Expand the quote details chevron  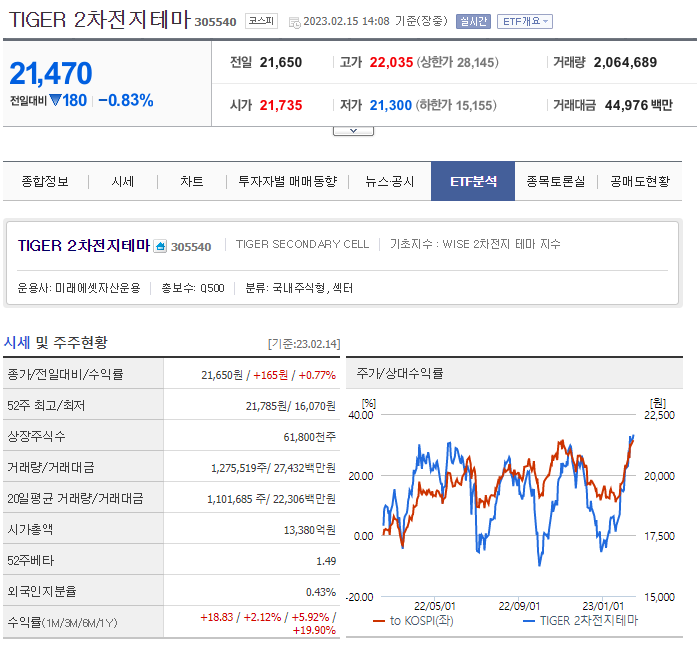pos(353,131)
